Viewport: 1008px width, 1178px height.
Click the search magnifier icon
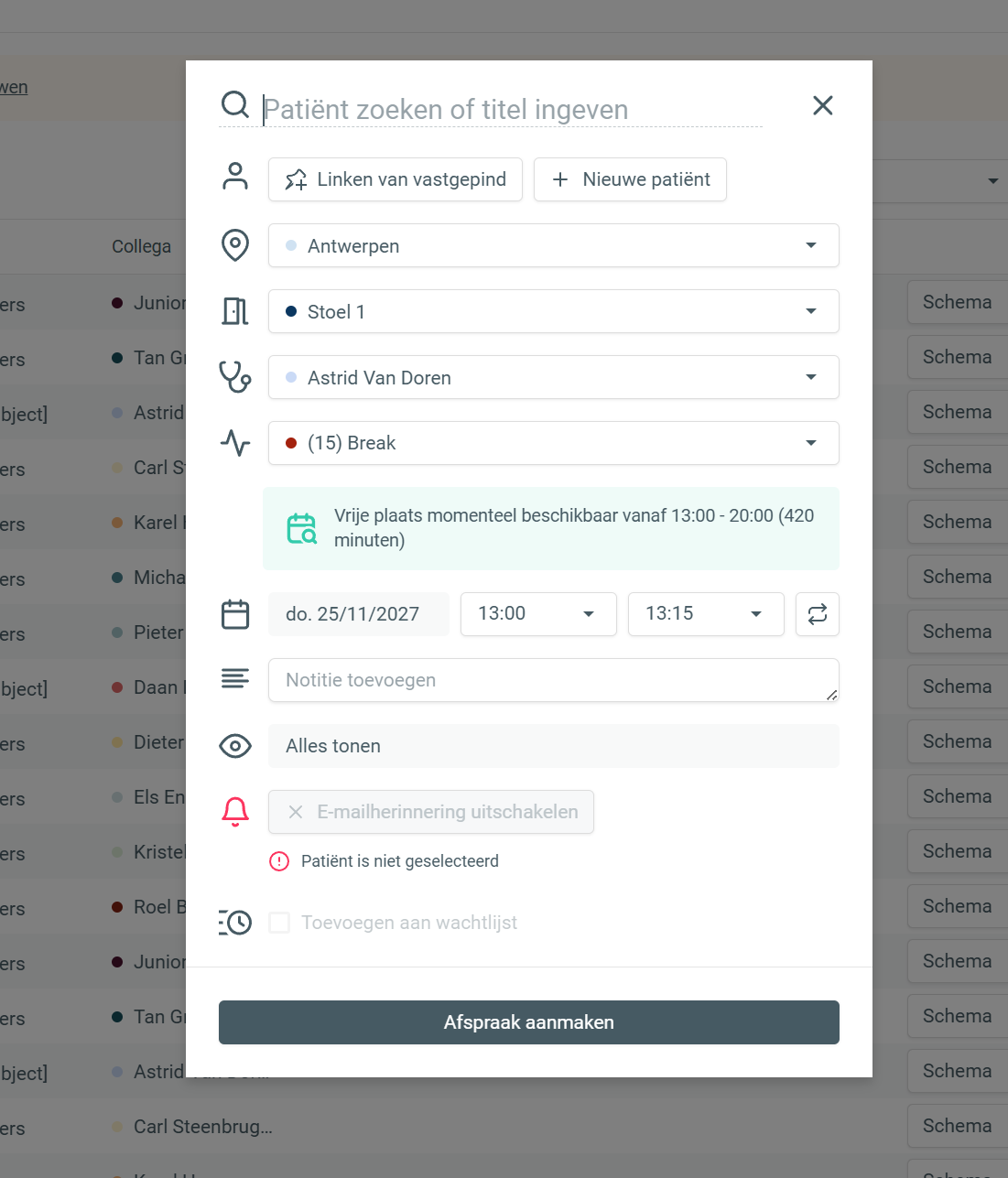tap(235, 104)
